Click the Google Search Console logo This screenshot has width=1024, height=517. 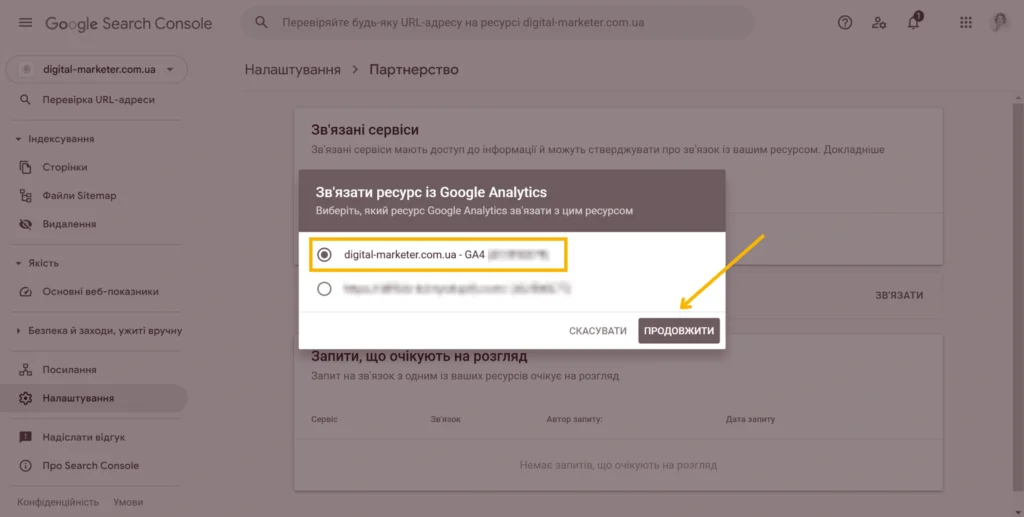(x=129, y=23)
